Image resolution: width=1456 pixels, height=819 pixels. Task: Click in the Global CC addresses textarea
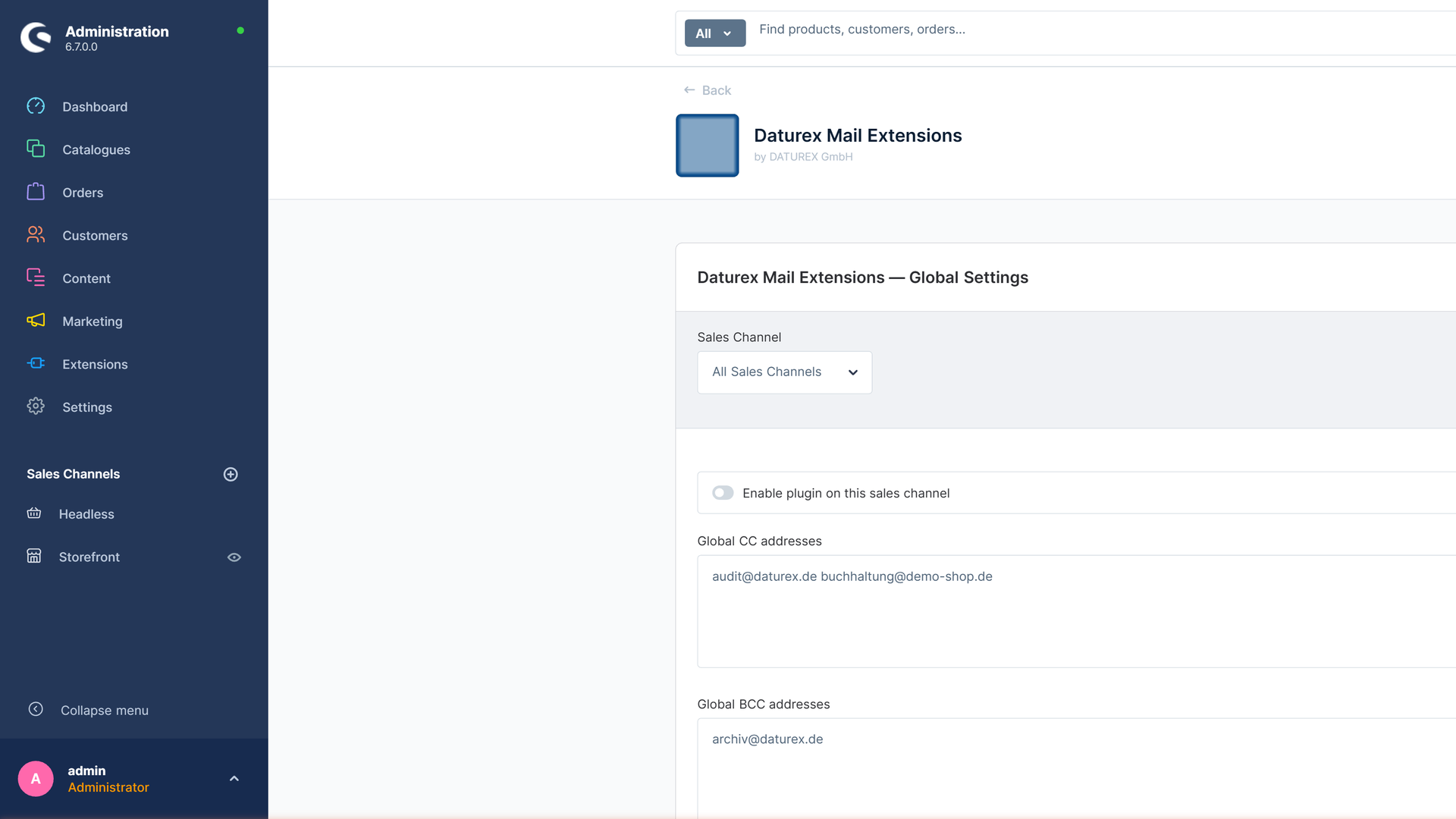click(x=1076, y=611)
